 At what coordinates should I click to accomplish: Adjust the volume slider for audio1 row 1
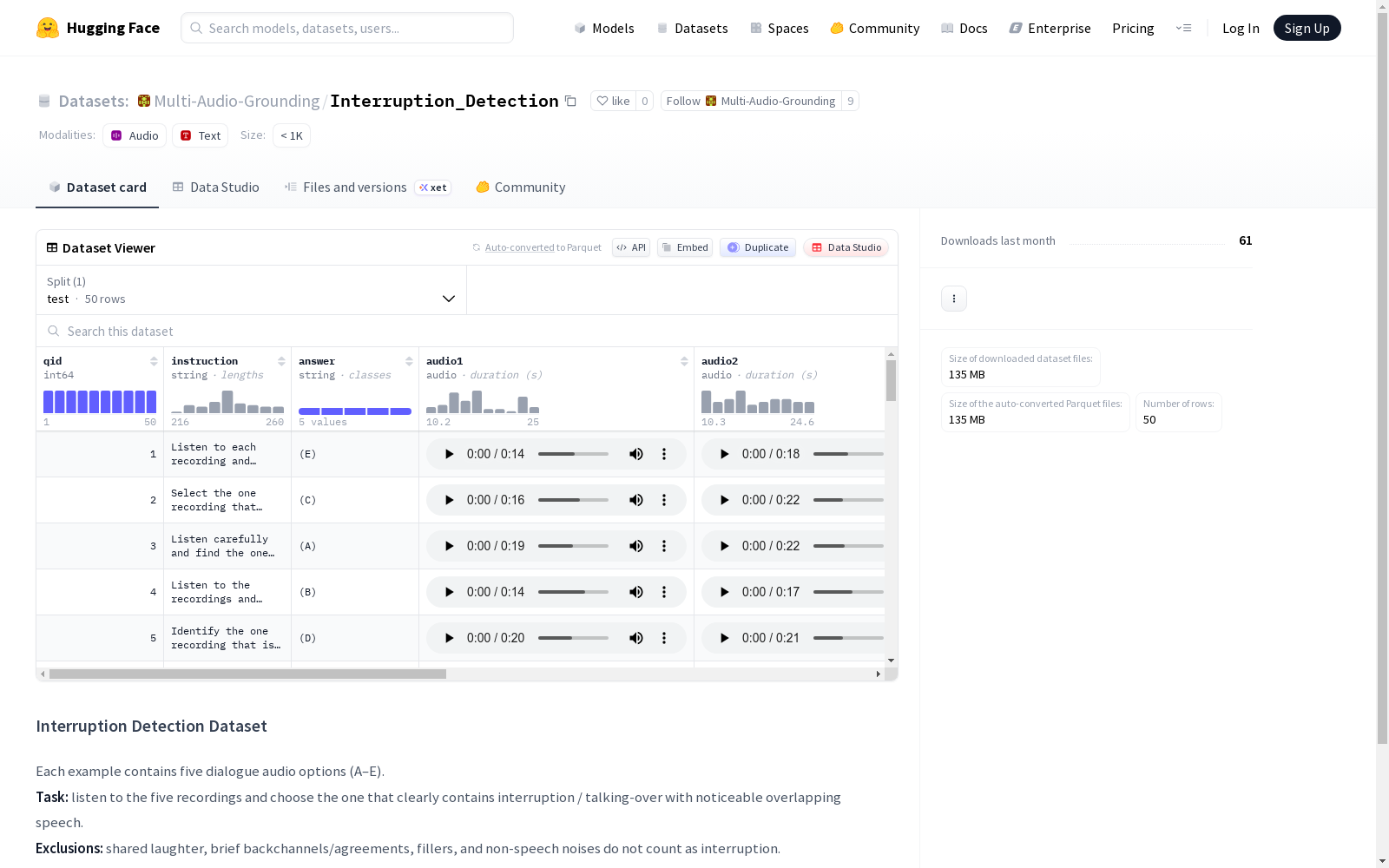point(573,454)
